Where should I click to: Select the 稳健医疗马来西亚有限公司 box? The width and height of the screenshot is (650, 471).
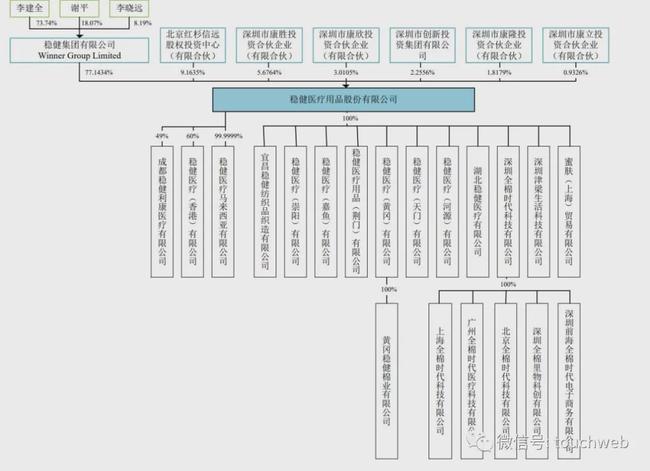pos(223,211)
